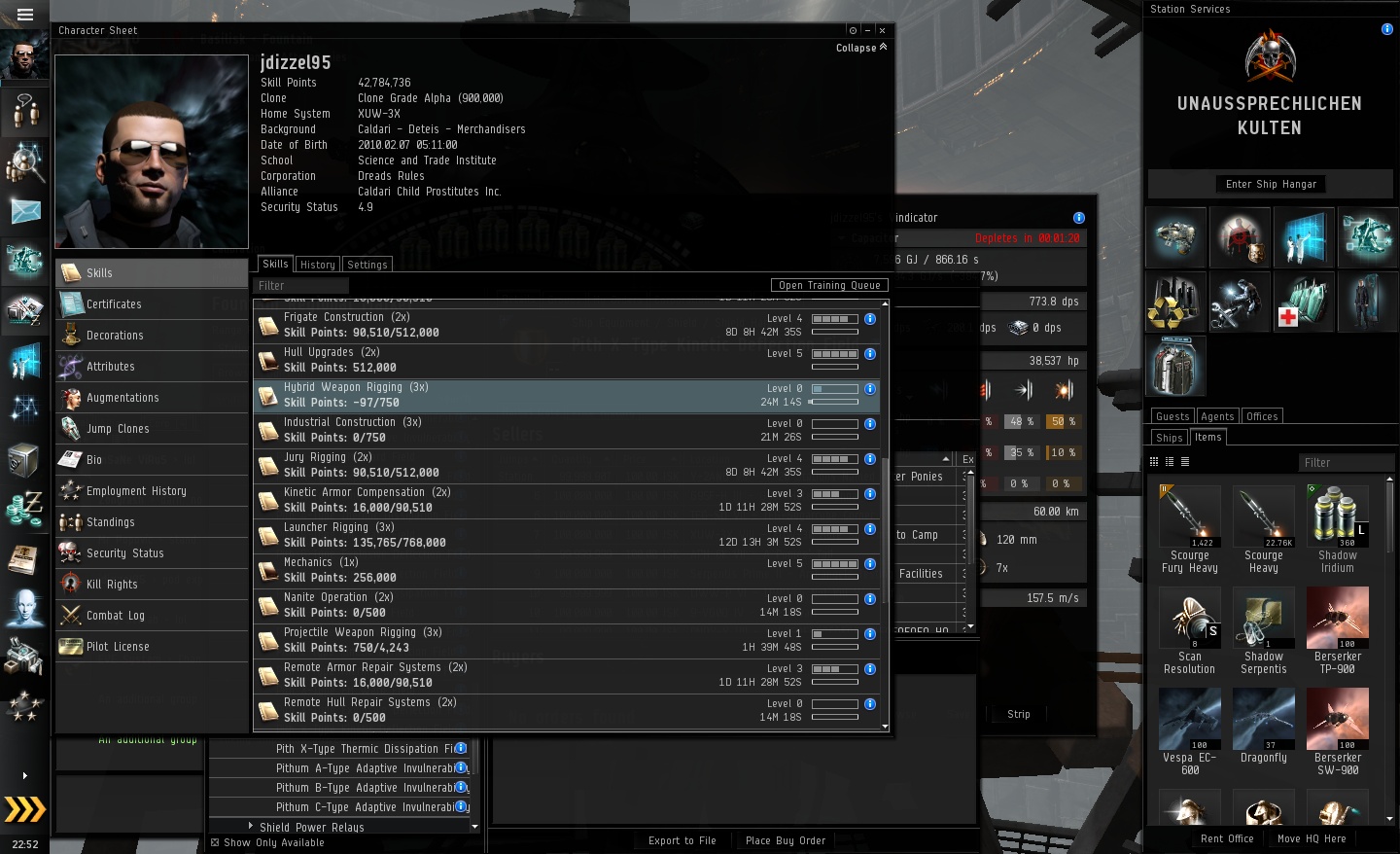Click the Move HQ Here button
The height and width of the screenshot is (854, 1400).
point(1312,838)
